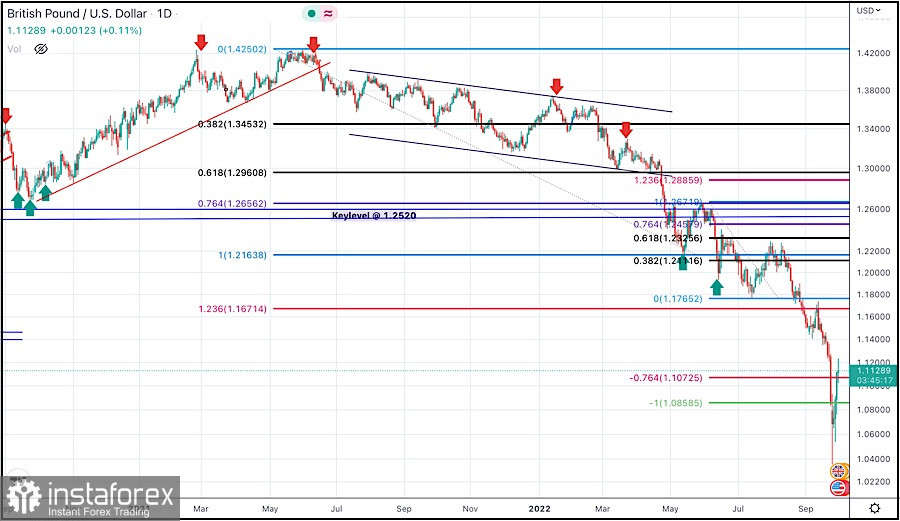900x521 pixels.
Task: Select the Vol indicator label
Action: pos(14,49)
